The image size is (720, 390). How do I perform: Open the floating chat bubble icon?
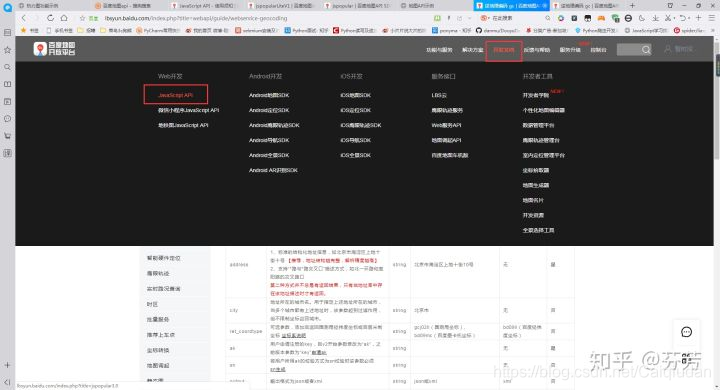686,332
